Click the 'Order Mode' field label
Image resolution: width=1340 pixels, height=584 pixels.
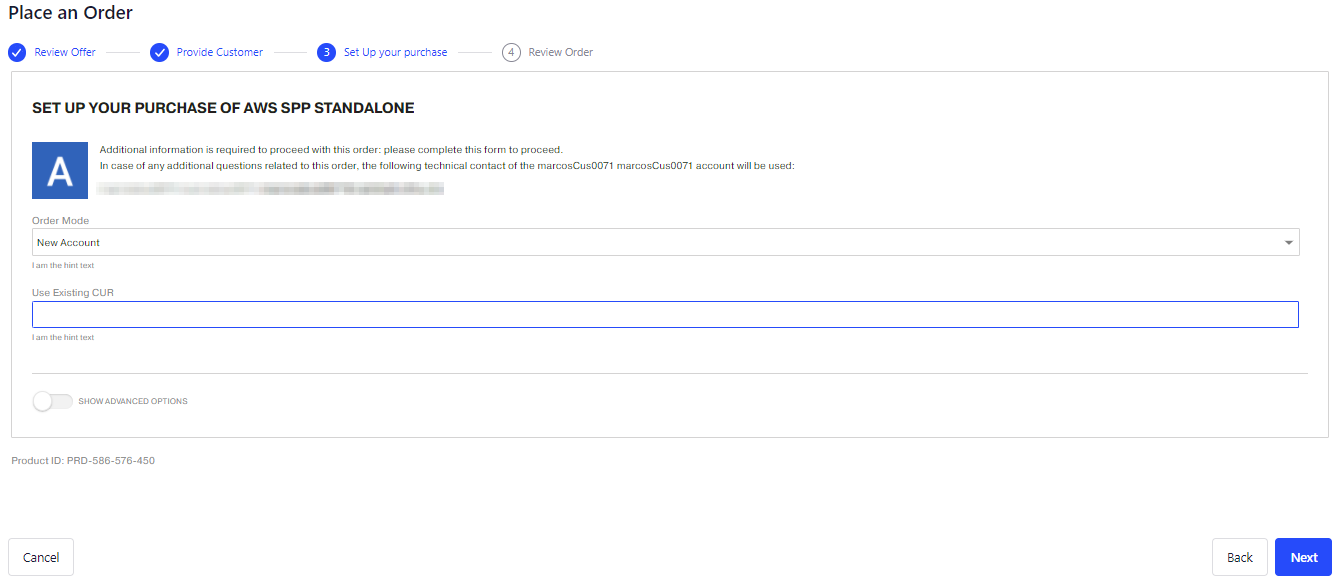pyautogui.click(x=61, y=220)
